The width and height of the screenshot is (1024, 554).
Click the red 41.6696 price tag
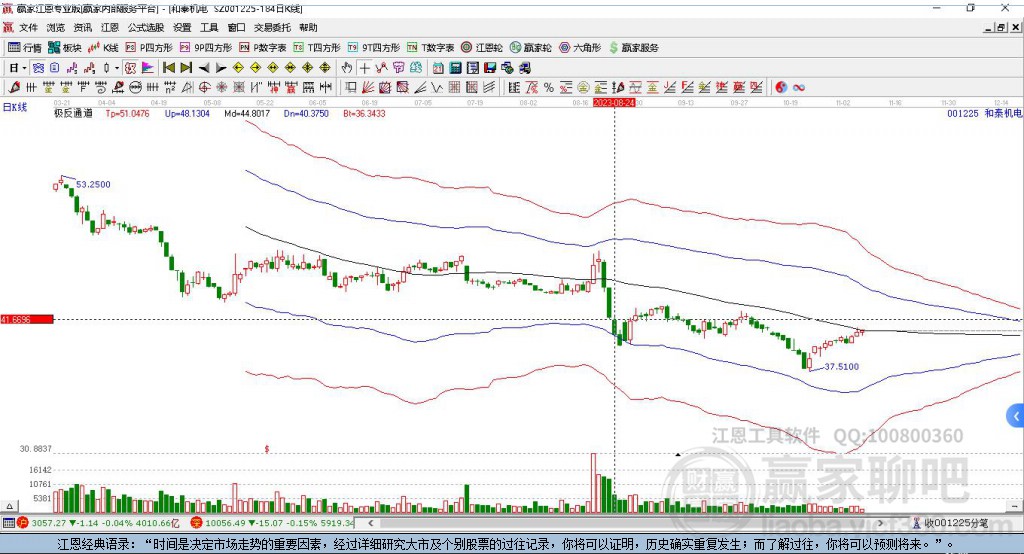(x=27, y=319)
